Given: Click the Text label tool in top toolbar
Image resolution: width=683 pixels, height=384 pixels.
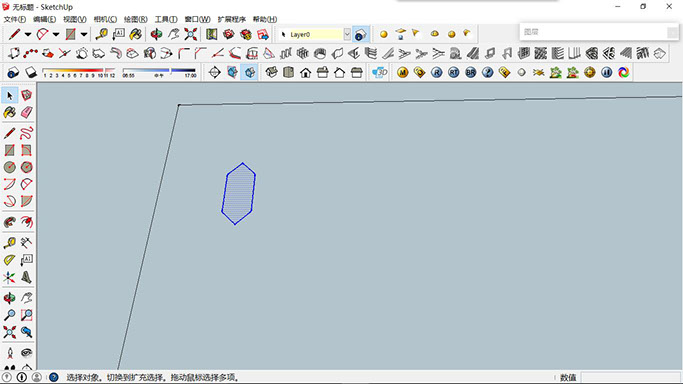Looking at the screenshot, I should (118, 34).
